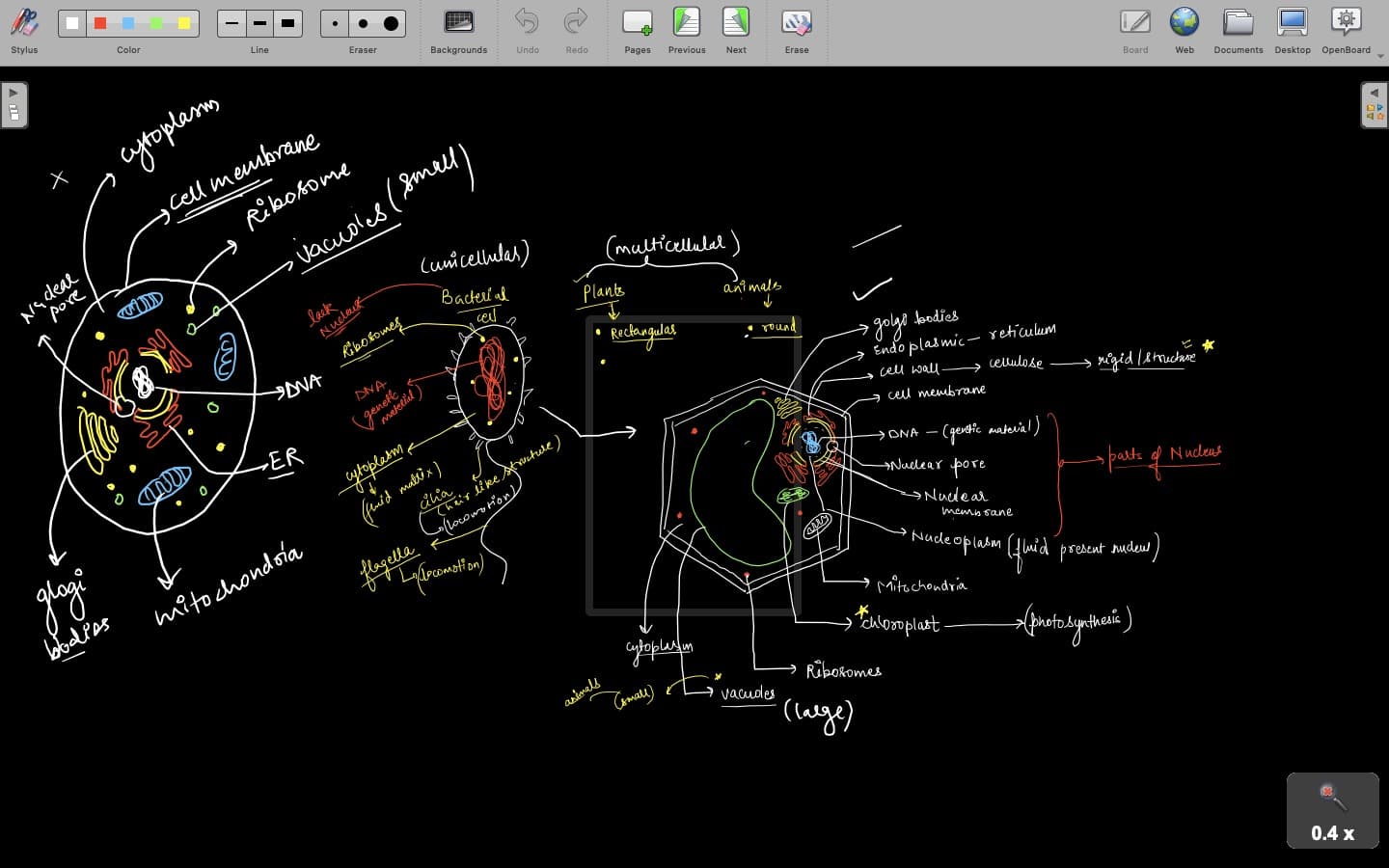
Task: Open the OpenBoard menu
Action: [1346, 23]
